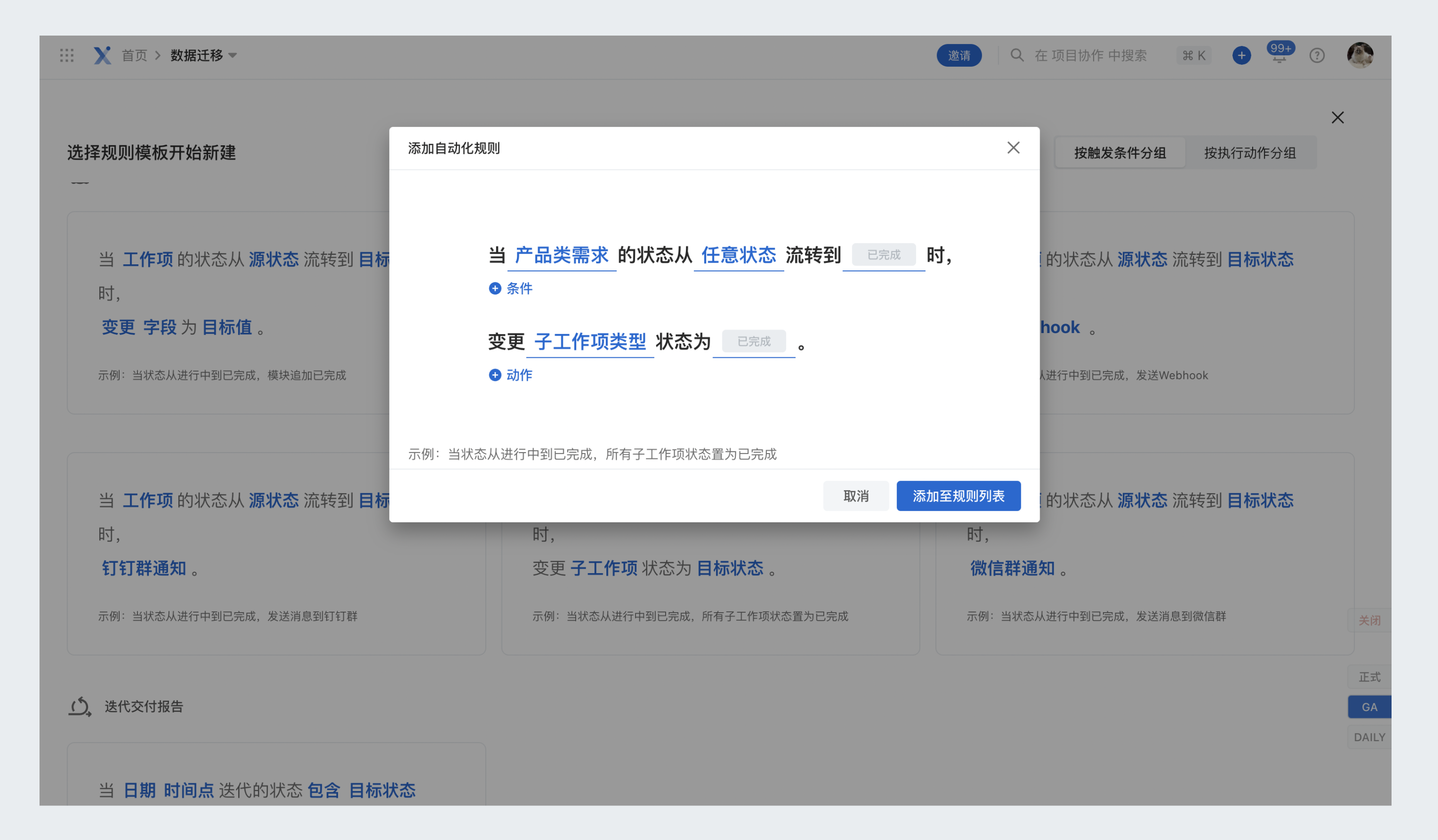Open the 子工作项类型 selector
The width and height of the screenshot is (1438, 840).
click(x=590, y=342)
